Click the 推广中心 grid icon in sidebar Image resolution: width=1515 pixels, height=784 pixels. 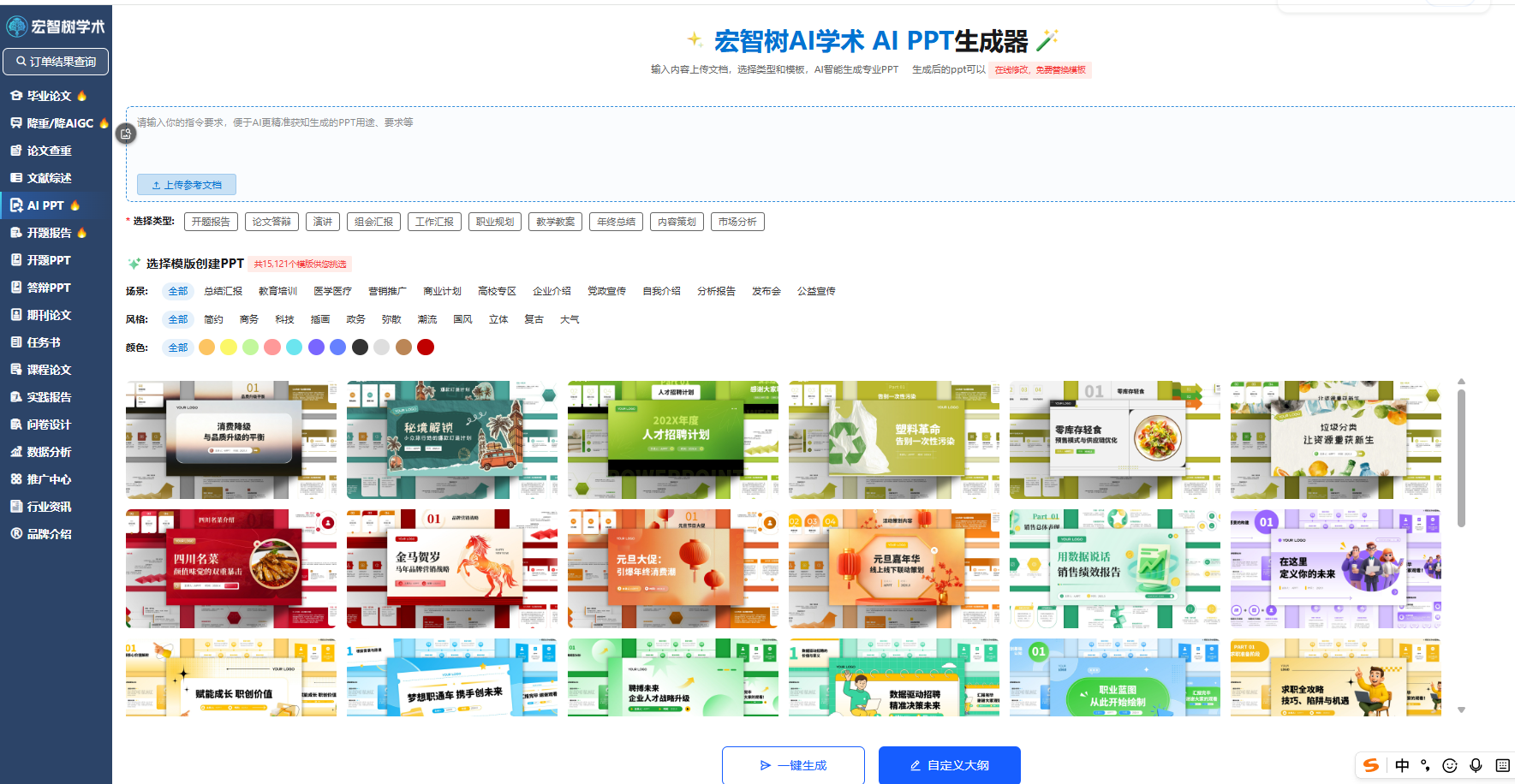16,479
